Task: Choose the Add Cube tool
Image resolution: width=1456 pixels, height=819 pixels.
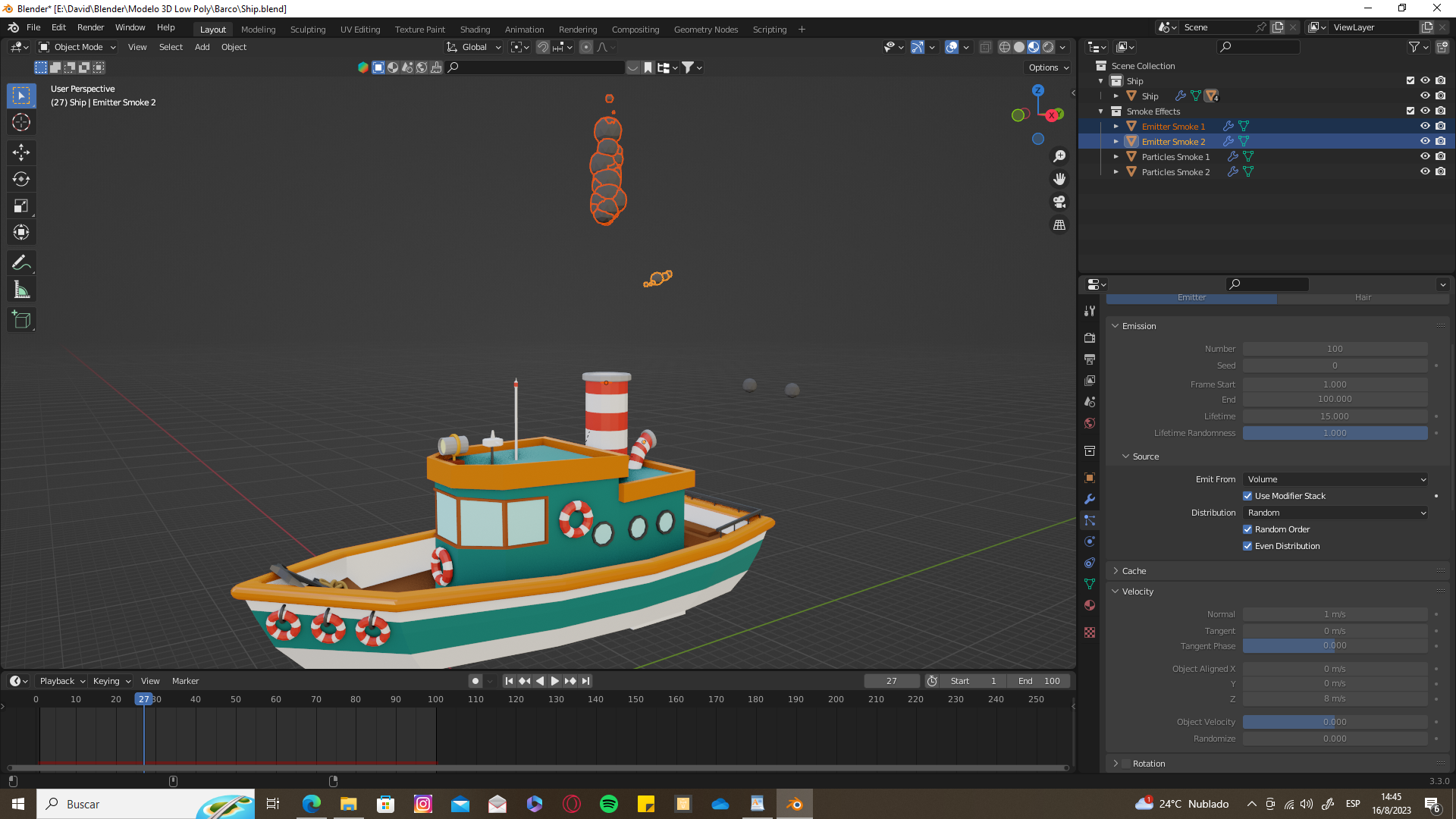Action: coord(21,320)
